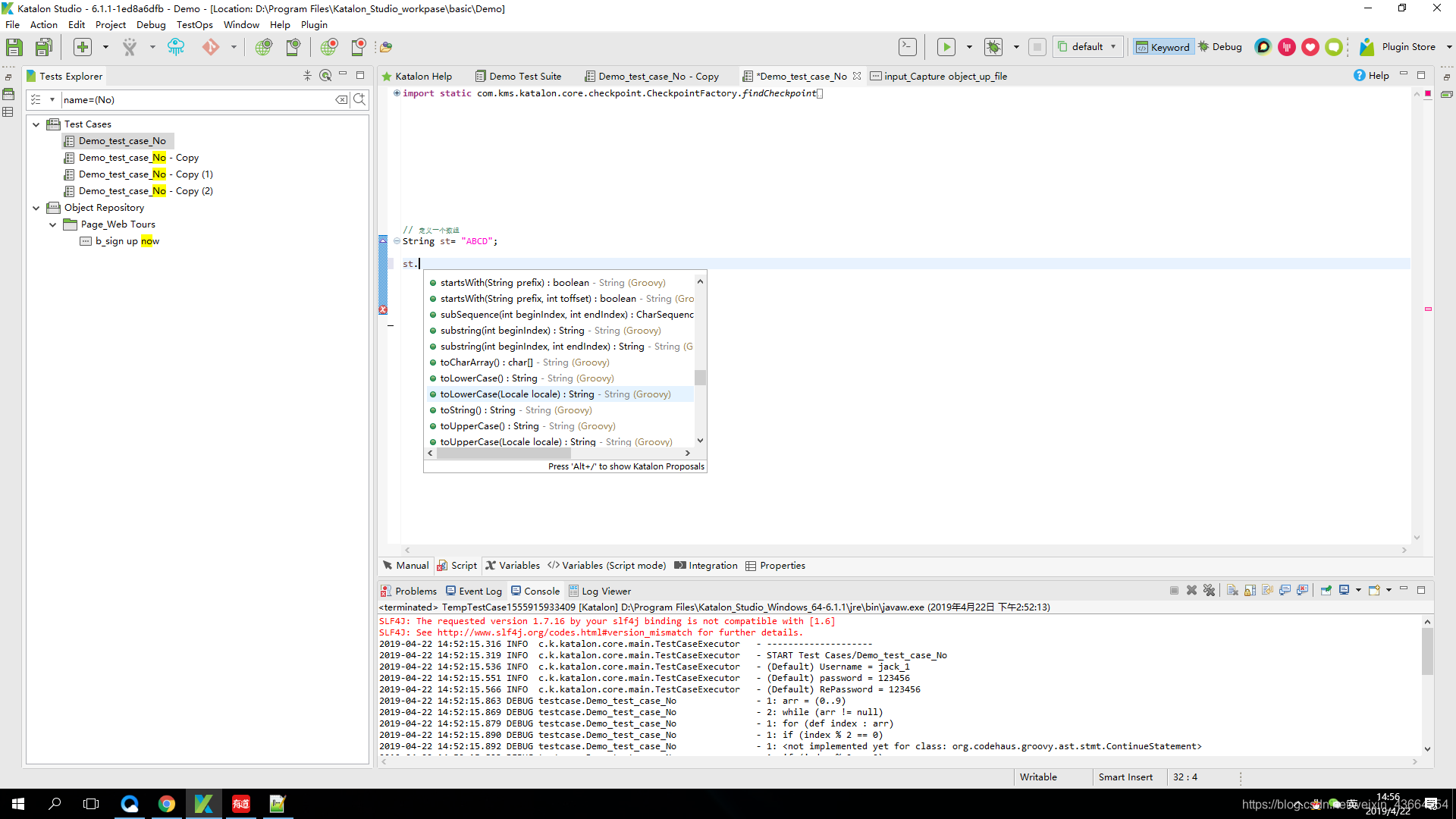
Task: Click the autocomplete popup vertical scrollbar thumb
Action: click(700, 378)
